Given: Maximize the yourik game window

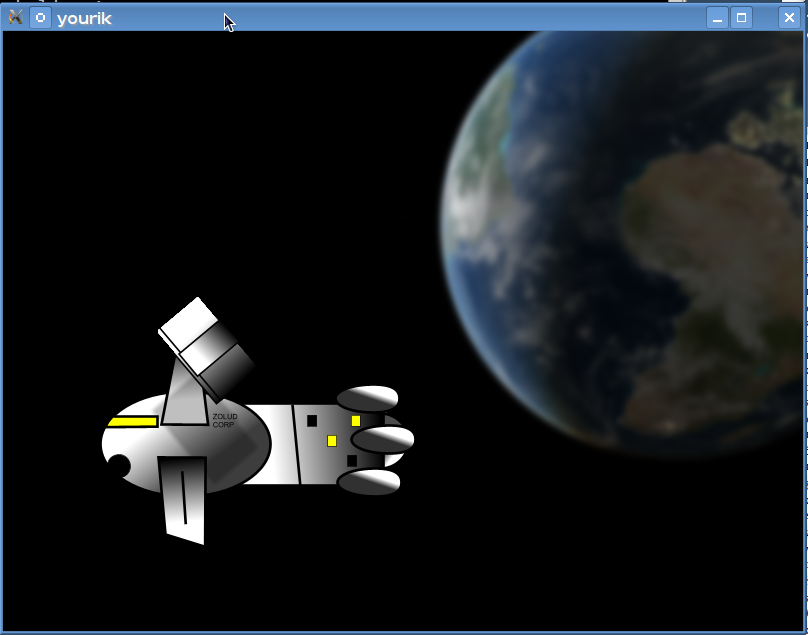Looking at the screenshot, I should point(741,17).
